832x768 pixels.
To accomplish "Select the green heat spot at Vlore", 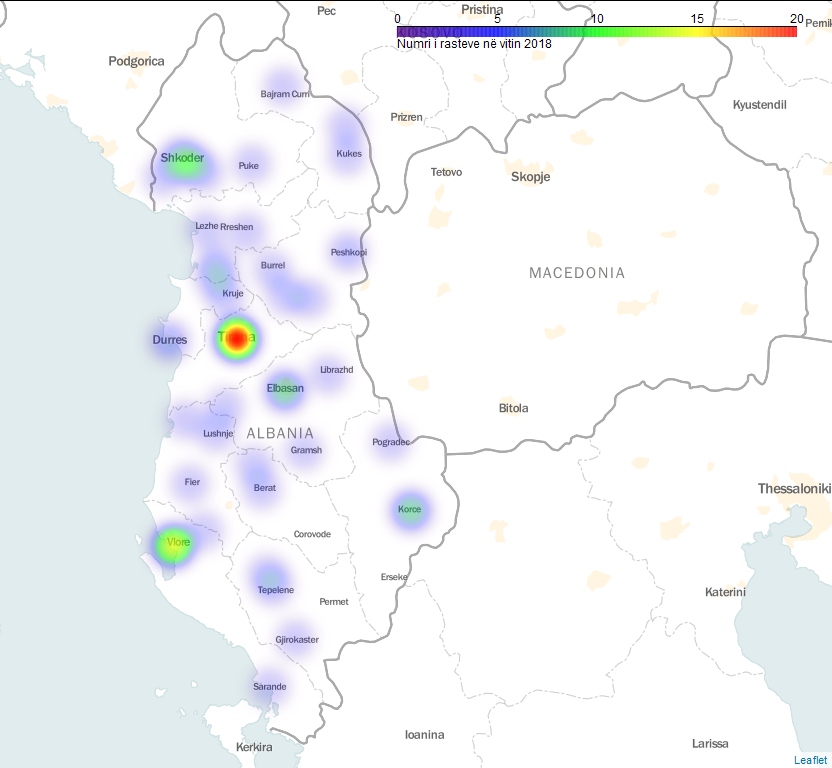I will tap(172, 544).
